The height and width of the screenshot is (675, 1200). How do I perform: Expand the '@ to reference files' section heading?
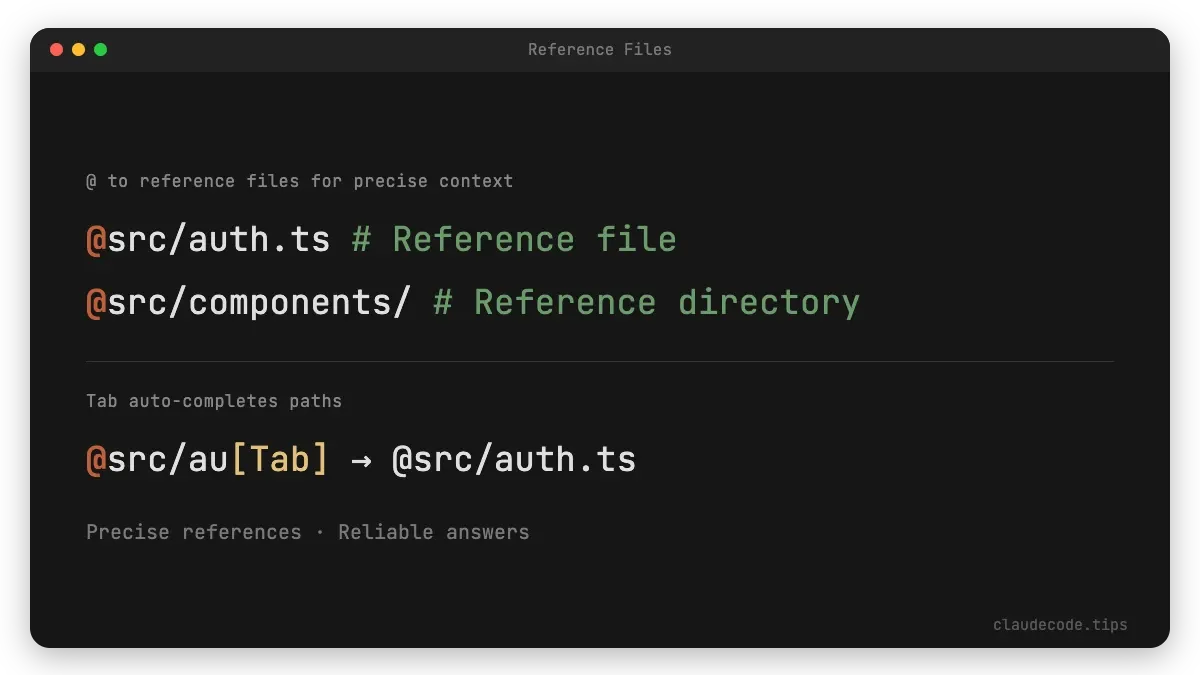point(300,181)
